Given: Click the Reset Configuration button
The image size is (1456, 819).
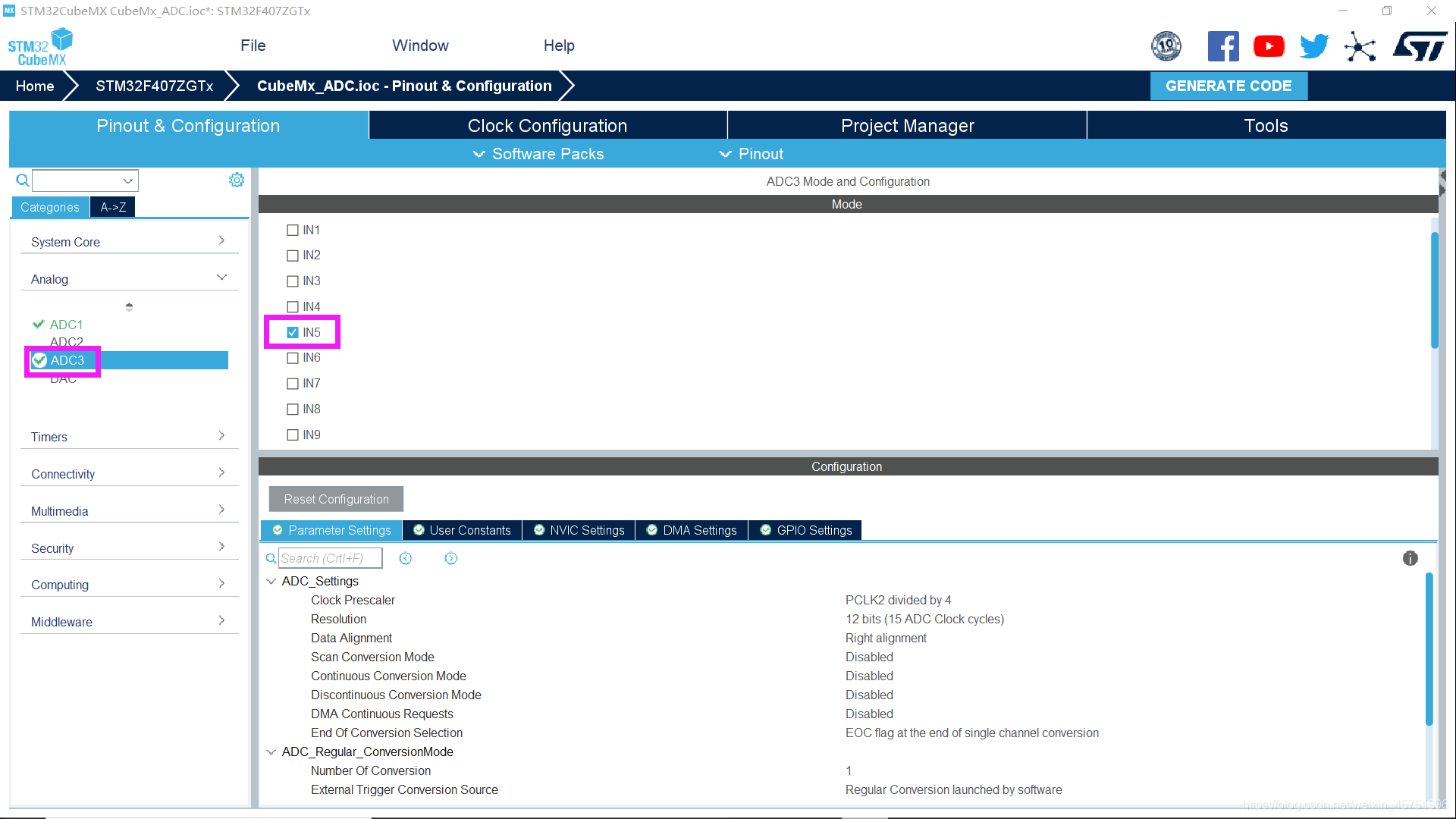Looking at the screenshot, I should pos(336,499).
